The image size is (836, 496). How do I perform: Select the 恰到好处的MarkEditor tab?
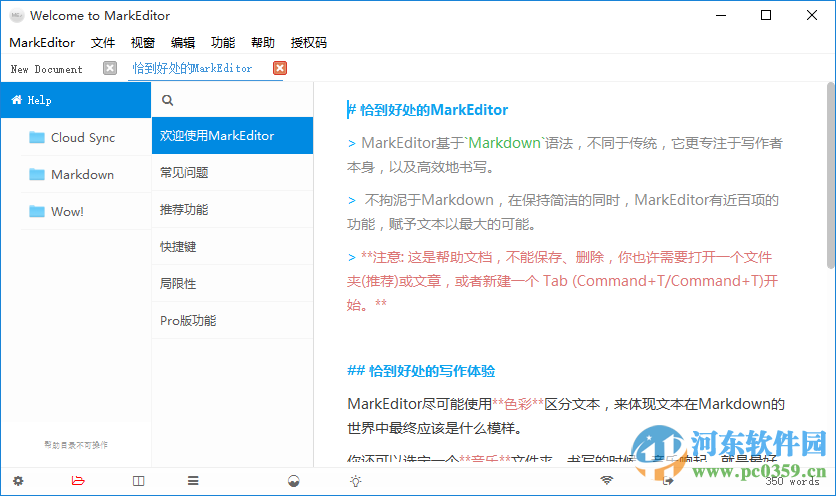(192, 68)
